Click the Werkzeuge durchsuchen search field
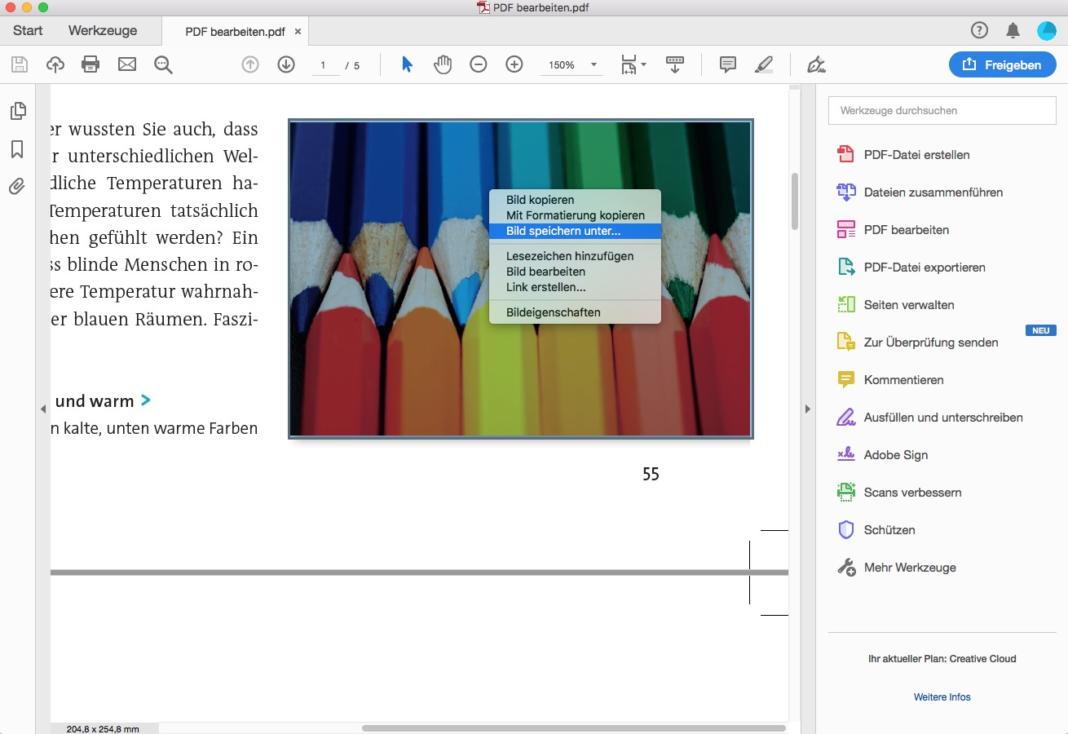Screen dimensions: 1068x734 [x=942, y=110]
